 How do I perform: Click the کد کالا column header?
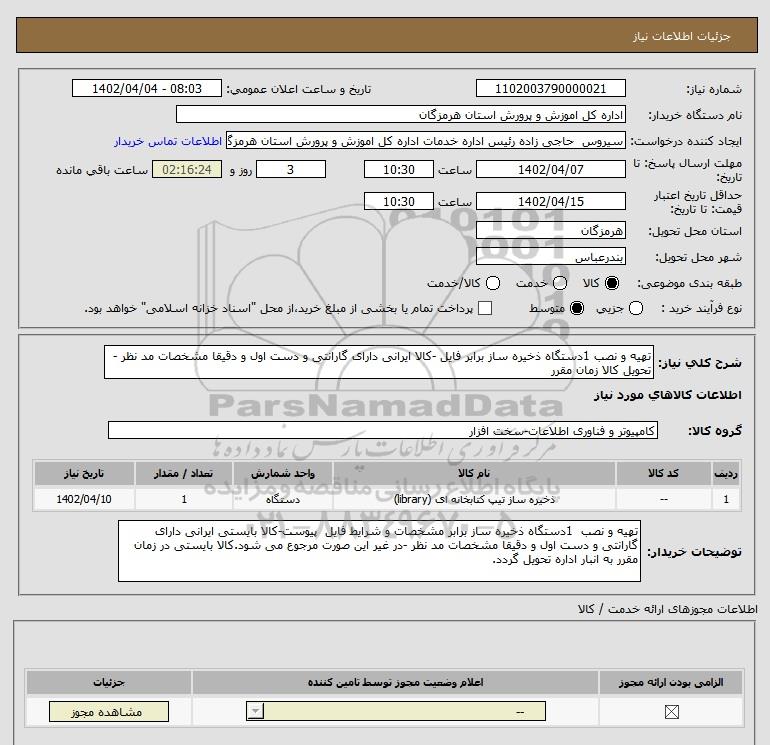coord(663,473)
